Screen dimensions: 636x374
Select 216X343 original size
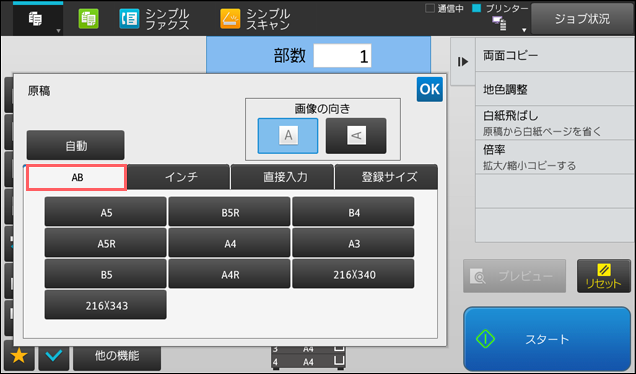tap(105, 305)
